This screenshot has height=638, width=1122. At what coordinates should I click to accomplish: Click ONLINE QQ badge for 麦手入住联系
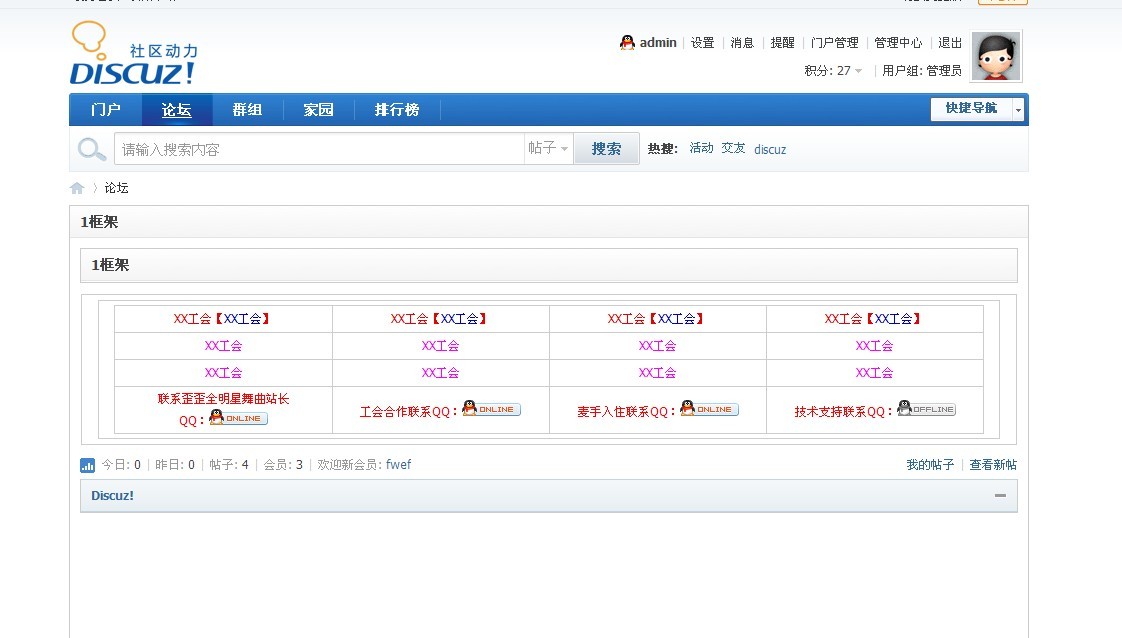[x=709, y=408]
